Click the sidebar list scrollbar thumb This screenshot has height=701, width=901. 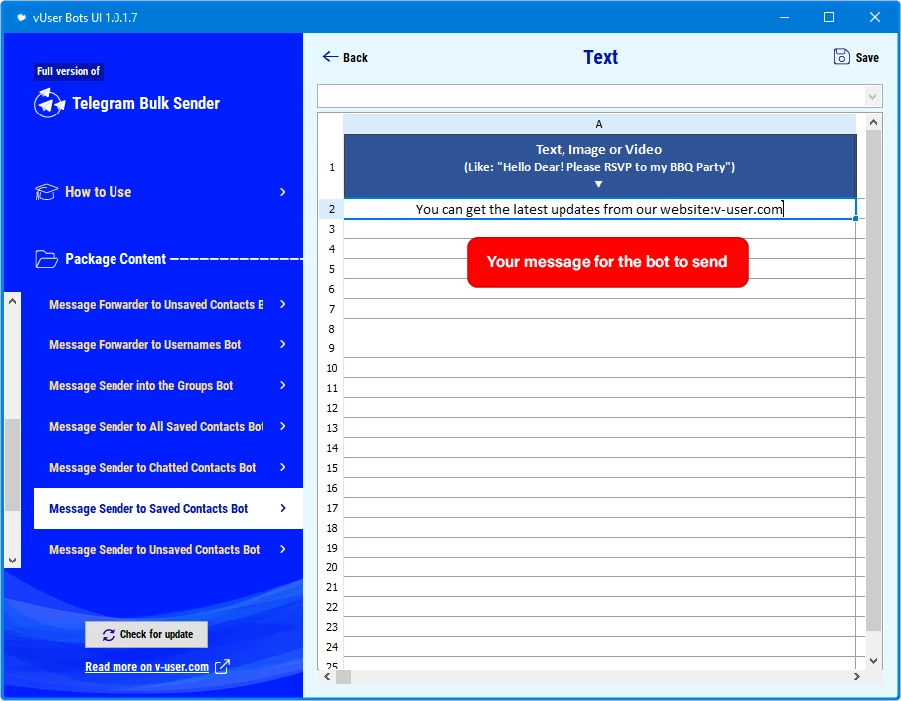(x=13, y=465)
